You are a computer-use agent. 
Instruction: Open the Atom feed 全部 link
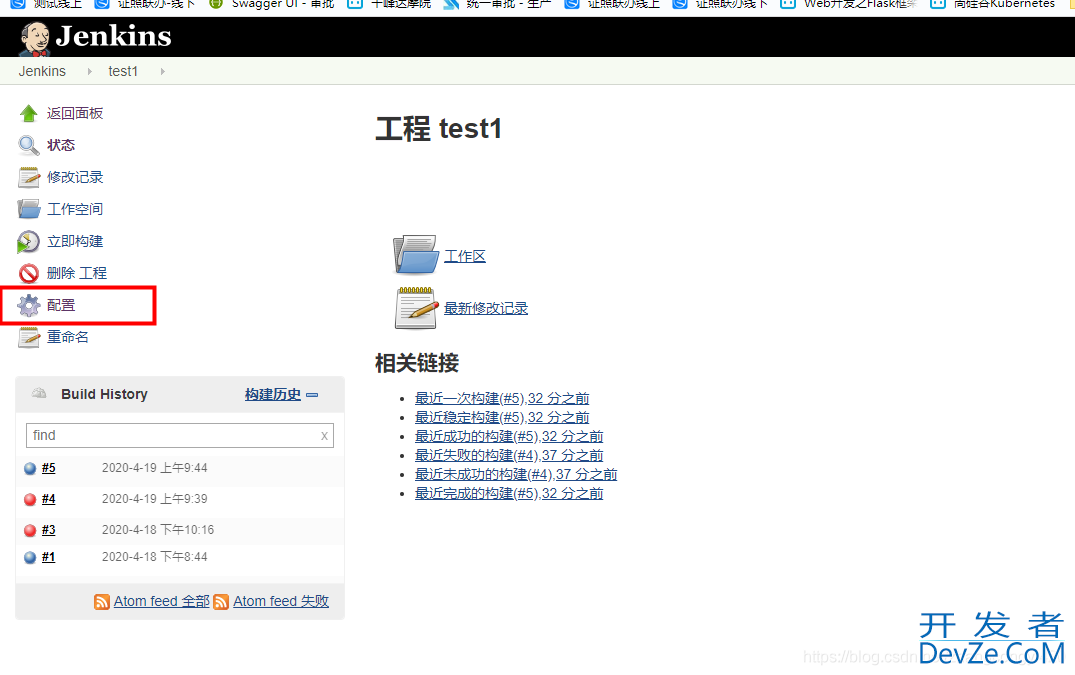point(162,601)
